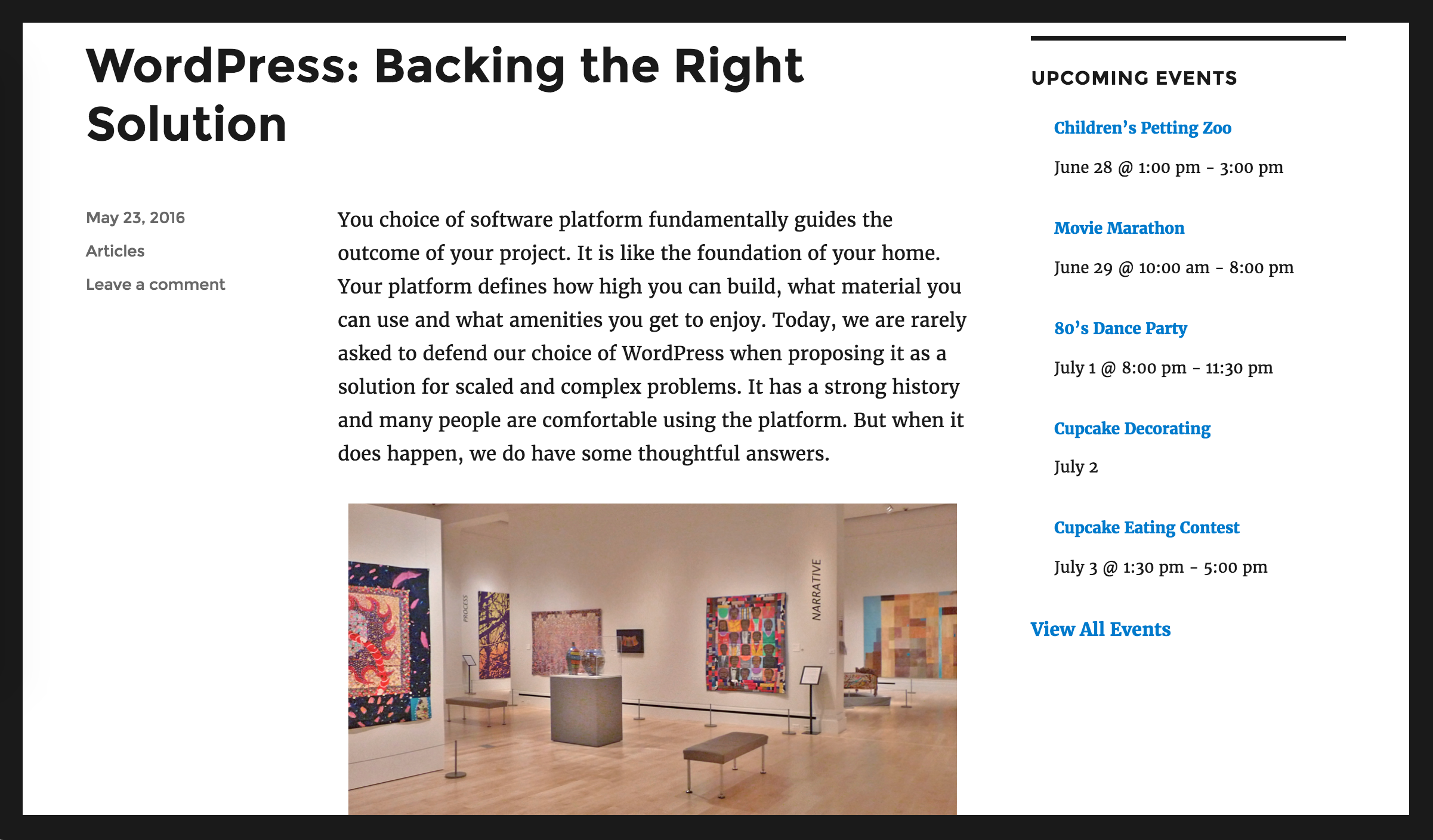Click the Upcoming Events widget heading

click(1134, 78)
